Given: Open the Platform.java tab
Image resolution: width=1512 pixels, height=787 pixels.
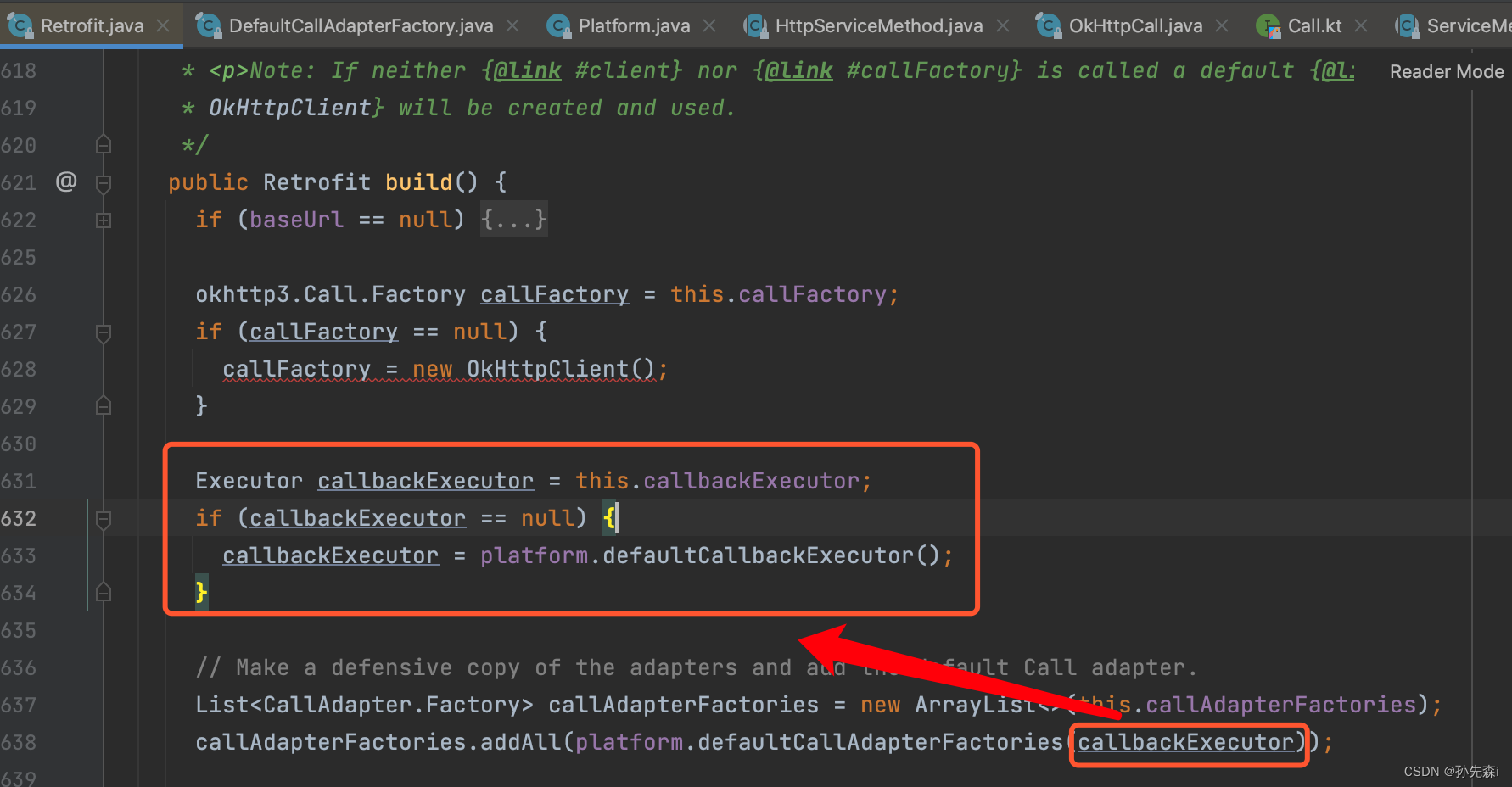Looking at the screenshot, I should pos(634,25).
